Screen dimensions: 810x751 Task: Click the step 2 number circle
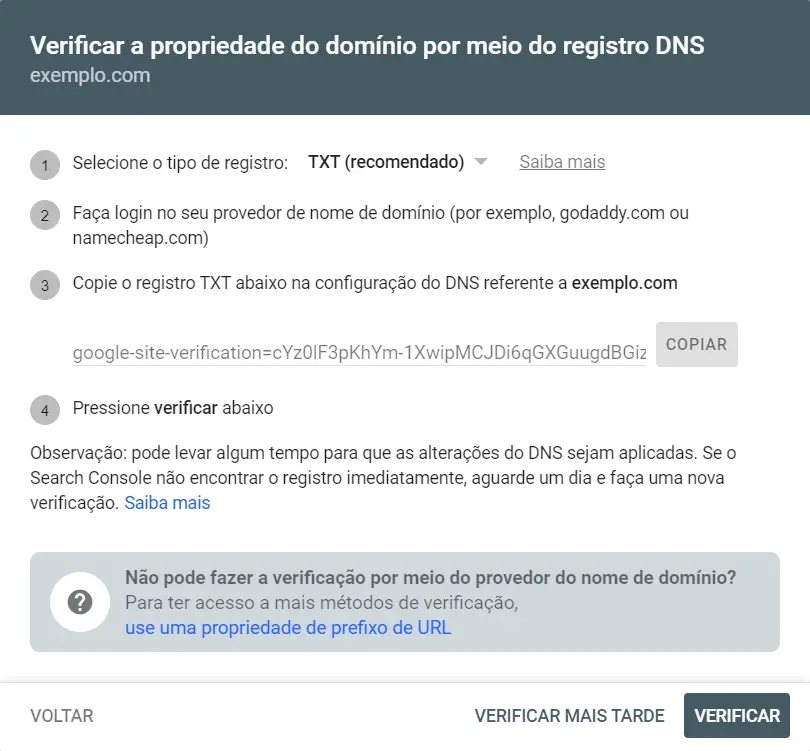45,215
